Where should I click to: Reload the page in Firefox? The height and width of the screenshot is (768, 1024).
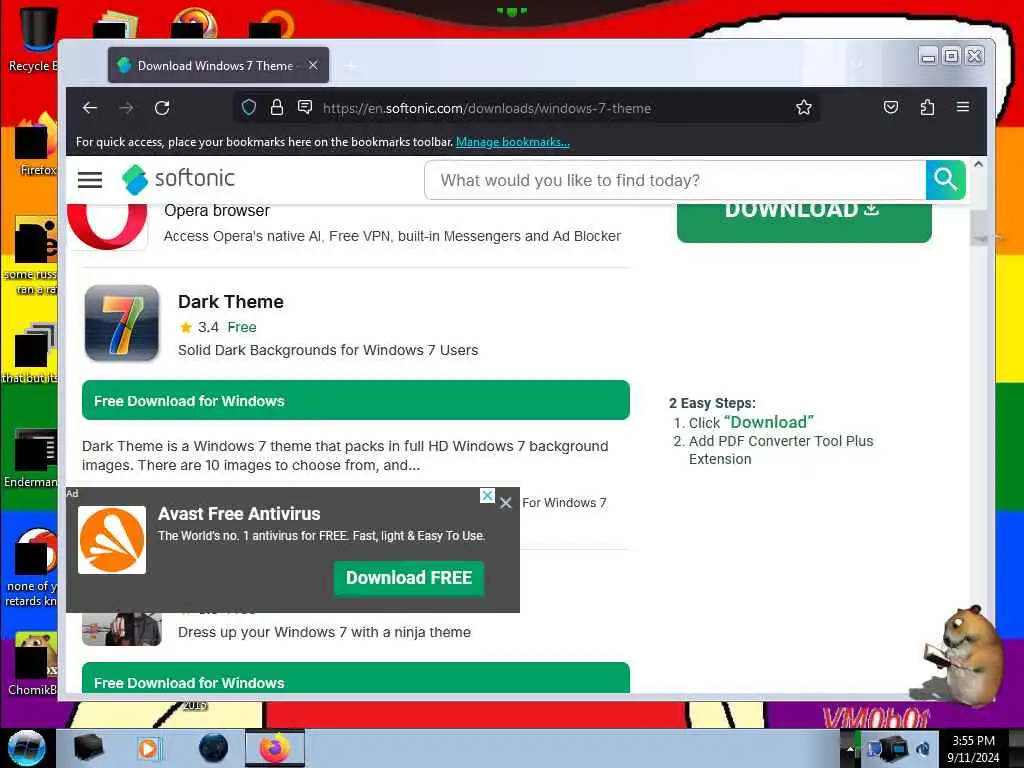(162, 108)
